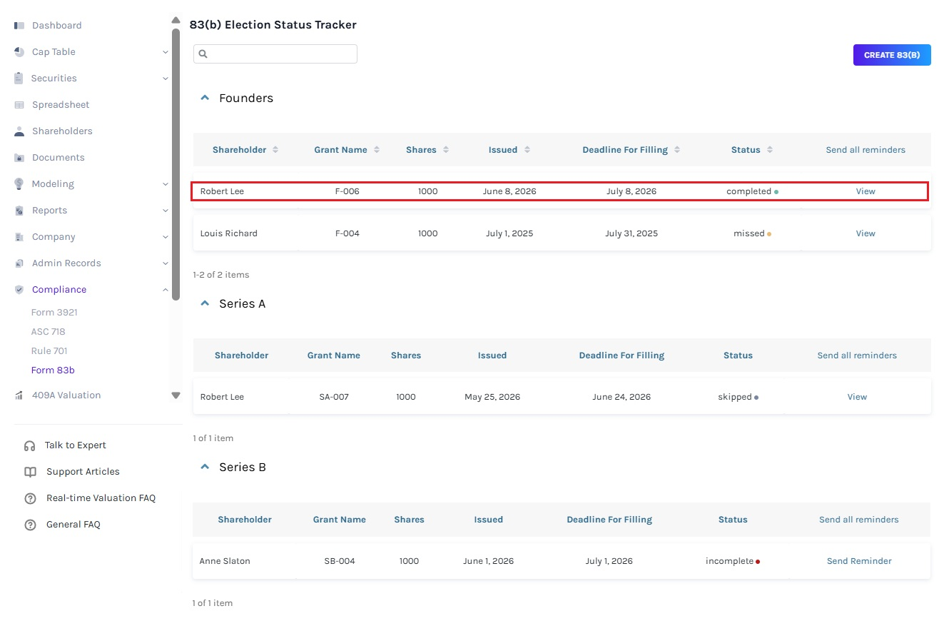
Task: Collapse the Compliance menu chevron
Action: [x=165, y=290]
